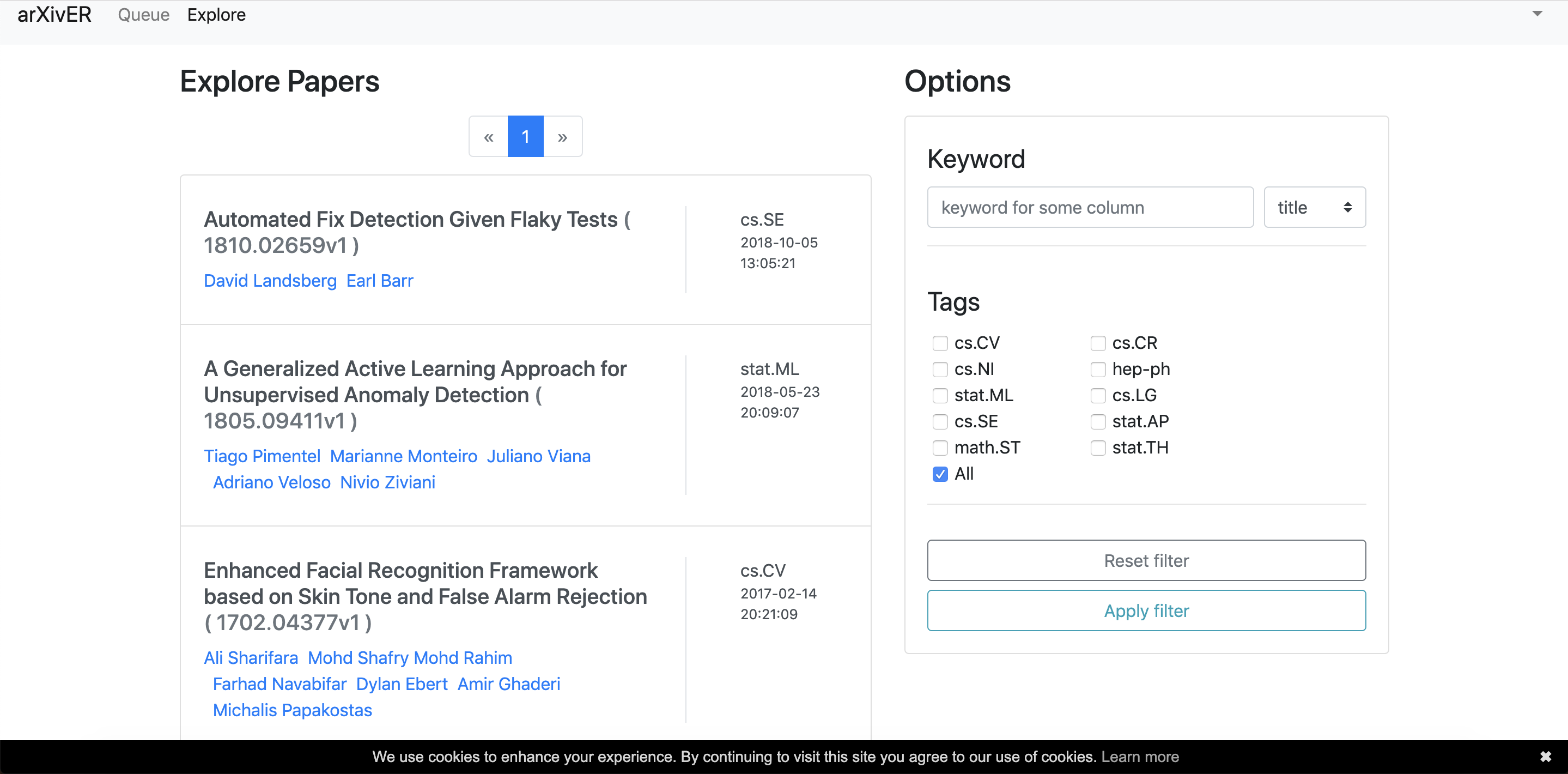
Task: Switch to the Explore tab
Action: tap(216, 15)
